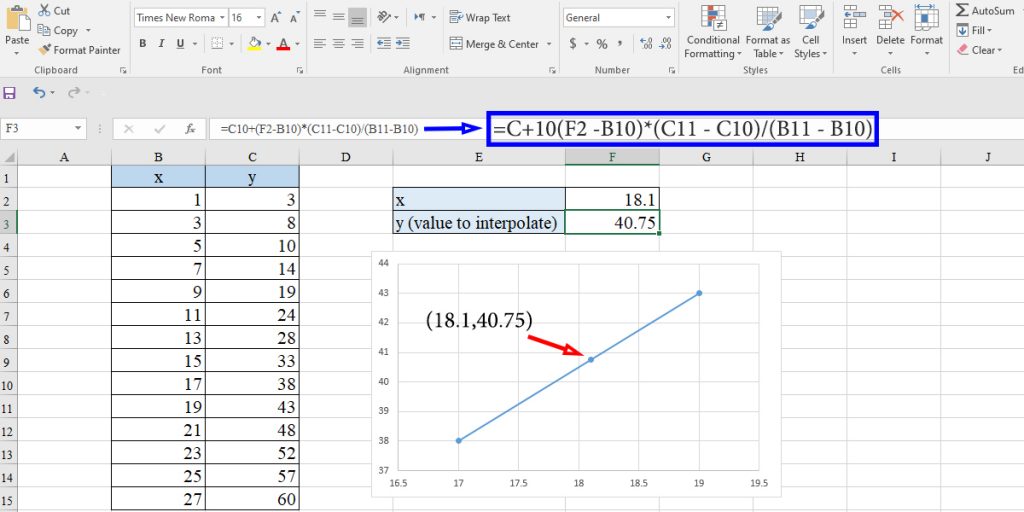Increase indent
The height and width of the screenshot is (512, 1024).
(403, 44)
